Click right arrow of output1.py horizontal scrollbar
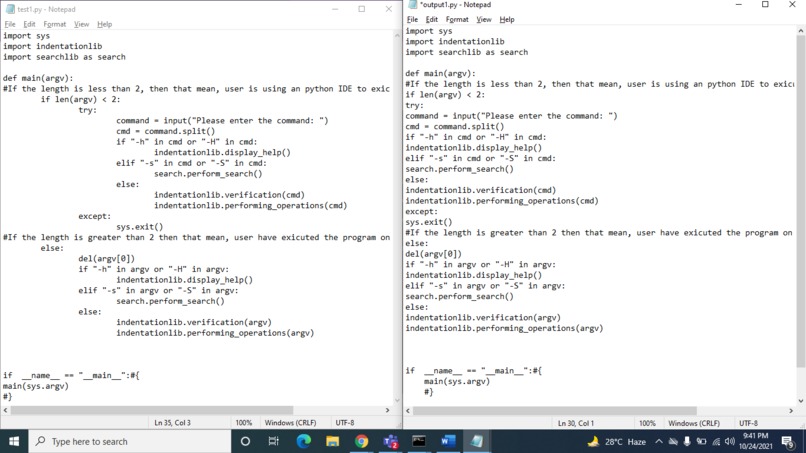806x453 pixels. click(791, 411)
